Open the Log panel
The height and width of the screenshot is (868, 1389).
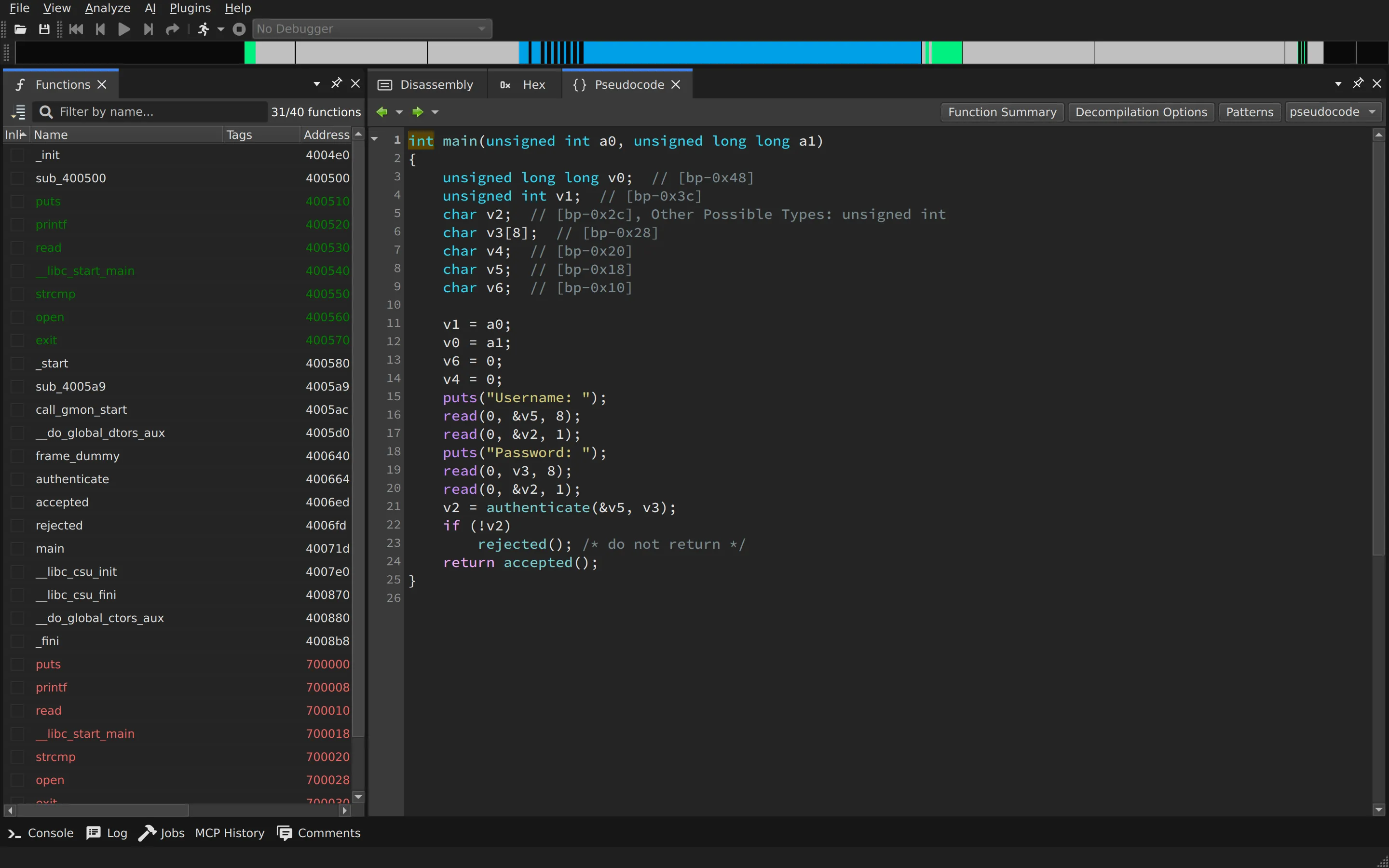pyautogui.click(x=107, y=833)
